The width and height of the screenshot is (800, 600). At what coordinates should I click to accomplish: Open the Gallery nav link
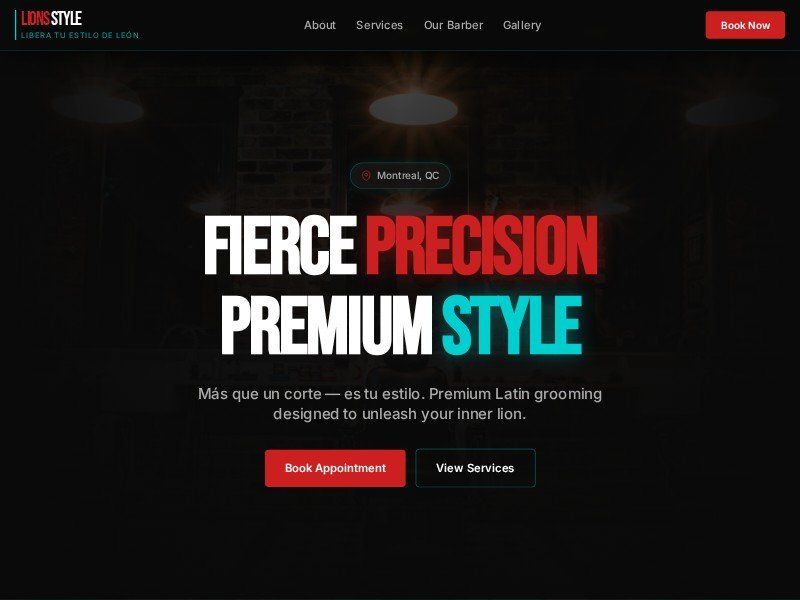point(522,25)
